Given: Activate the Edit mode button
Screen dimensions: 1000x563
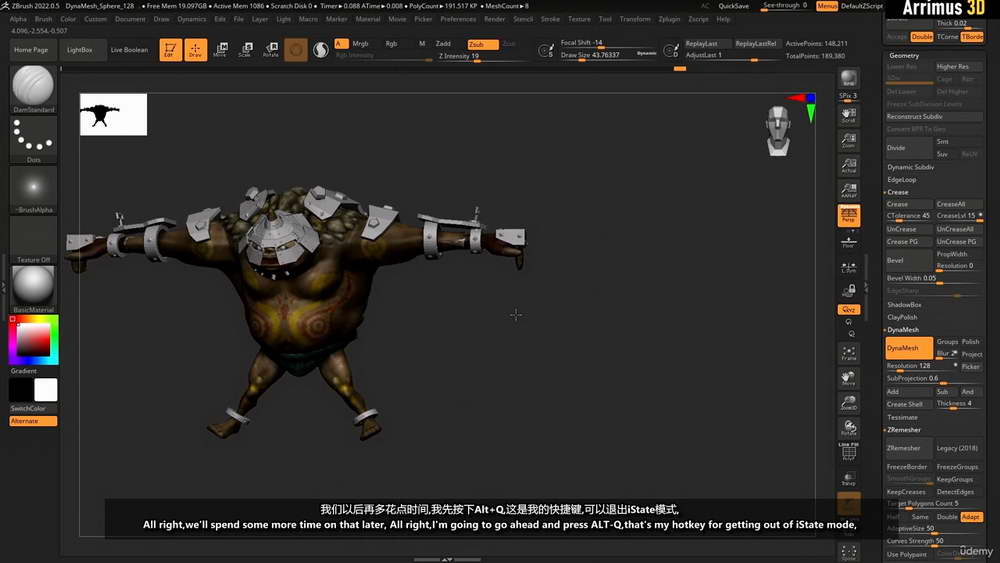Looking at the screenshot, I should [x=170, y=50].
